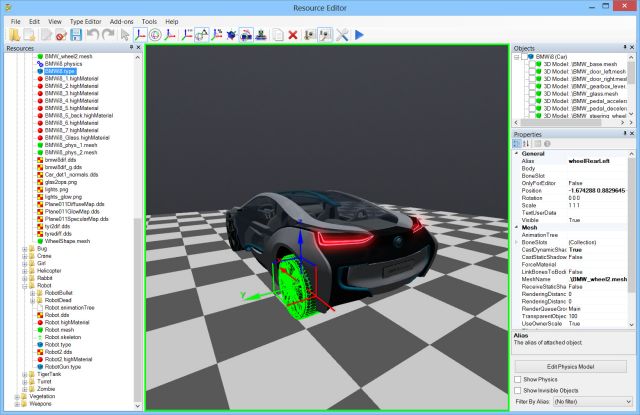The width and height of the screenshot is (640, 415).
Task: Collapse the Robot folder tree node
Action: (x=23, y=283)
